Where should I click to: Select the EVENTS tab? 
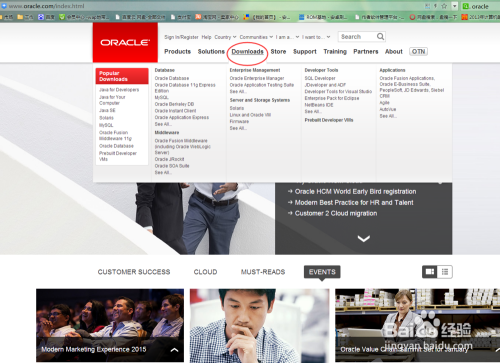point(322,272)
